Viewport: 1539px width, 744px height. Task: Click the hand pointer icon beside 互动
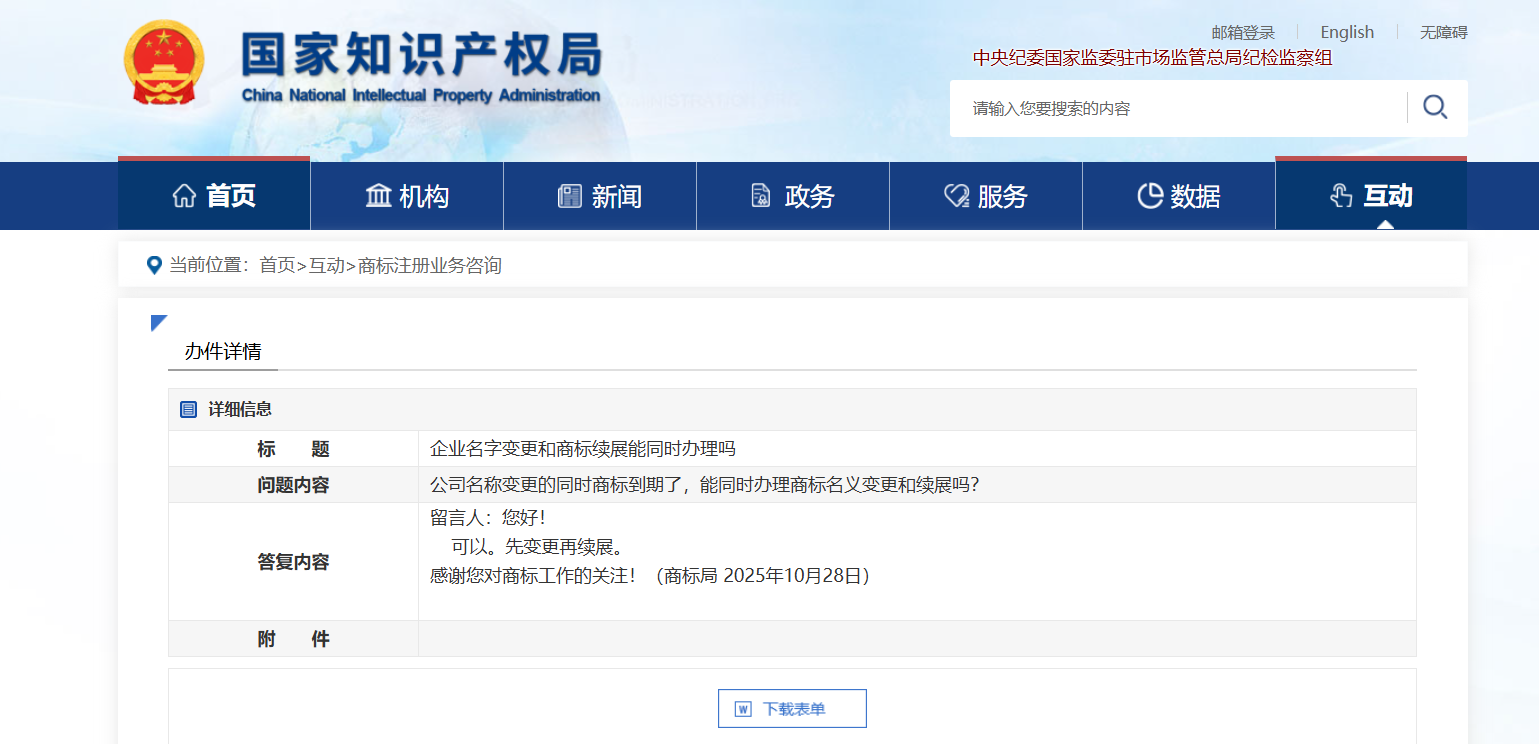pyautogui.click(x=1341, y=196)
